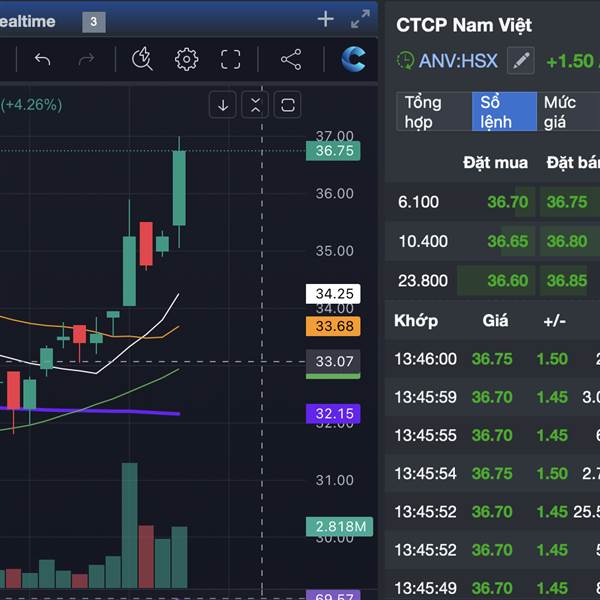Click the +1.50 price change value
The image size is (600, 600).
coord(570,61)
